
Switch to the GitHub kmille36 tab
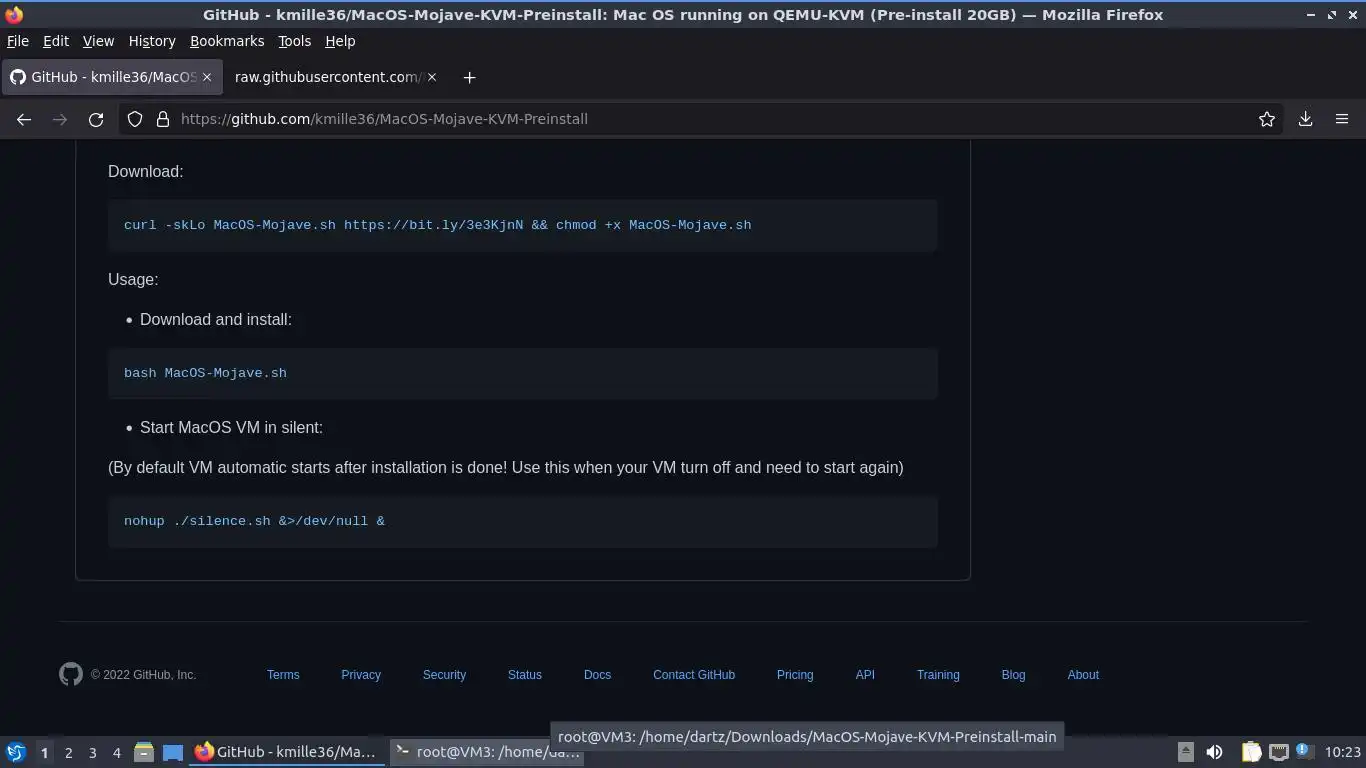[x=110, y=77]
